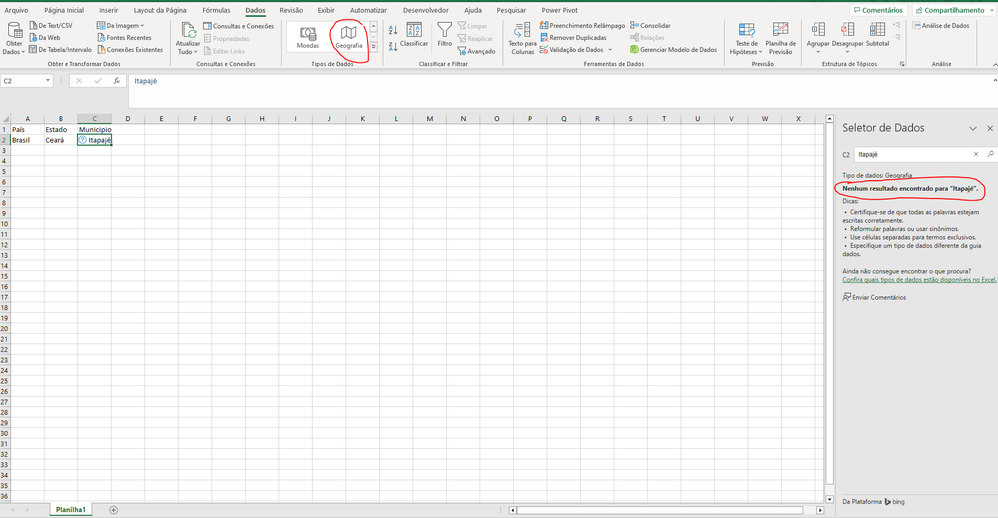Image resolution: width=998 pixels, height=518 pixels.
Task: Open Gerenciar Modelo de Dados
Action: tap(673, 50)
